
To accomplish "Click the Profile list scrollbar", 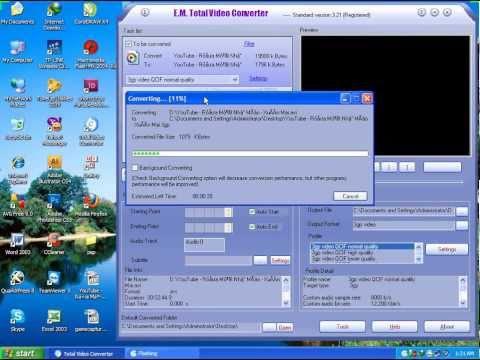I will pyautogui.click(x=419, y=253).
